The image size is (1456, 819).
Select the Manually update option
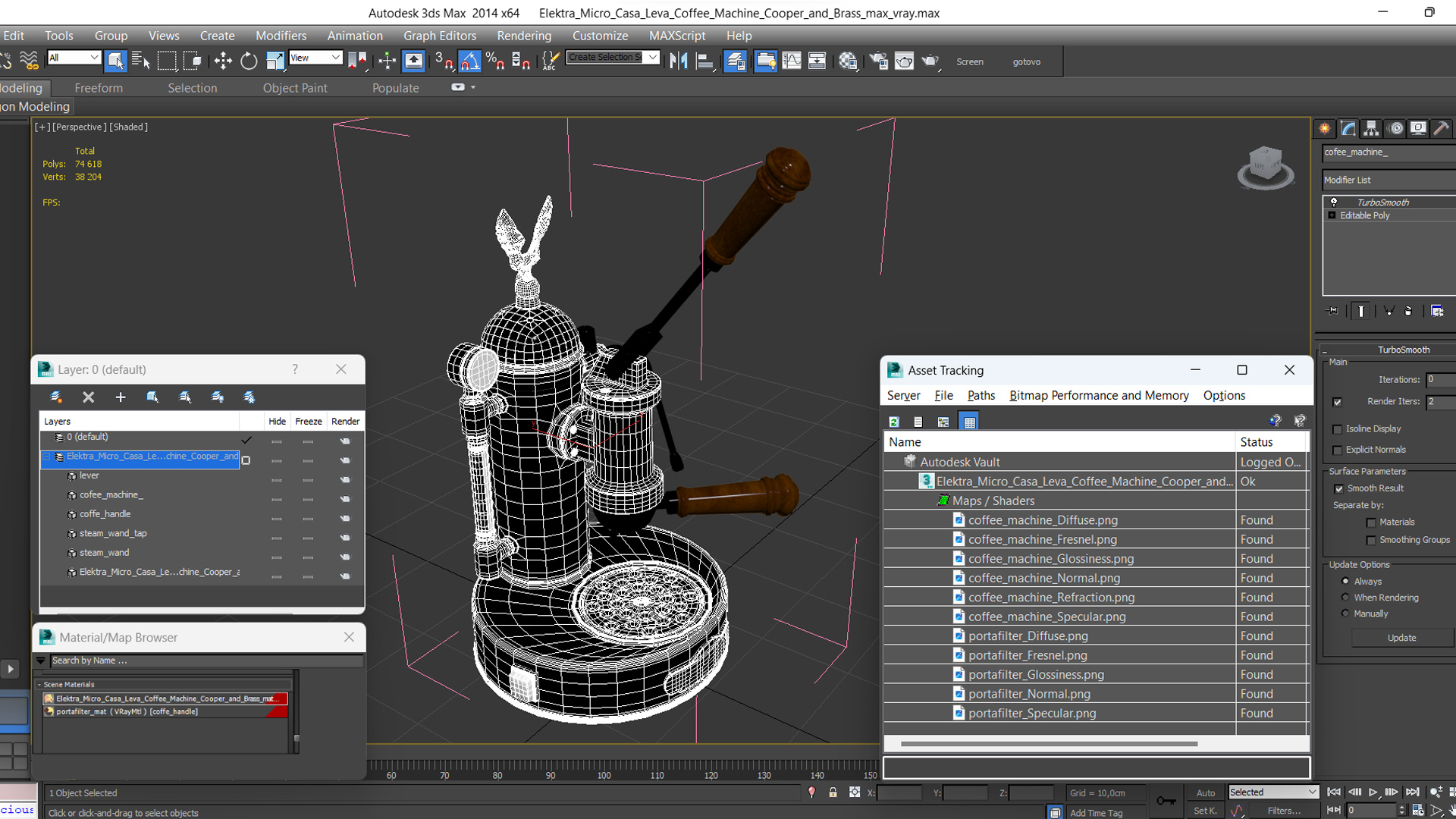1345,613
